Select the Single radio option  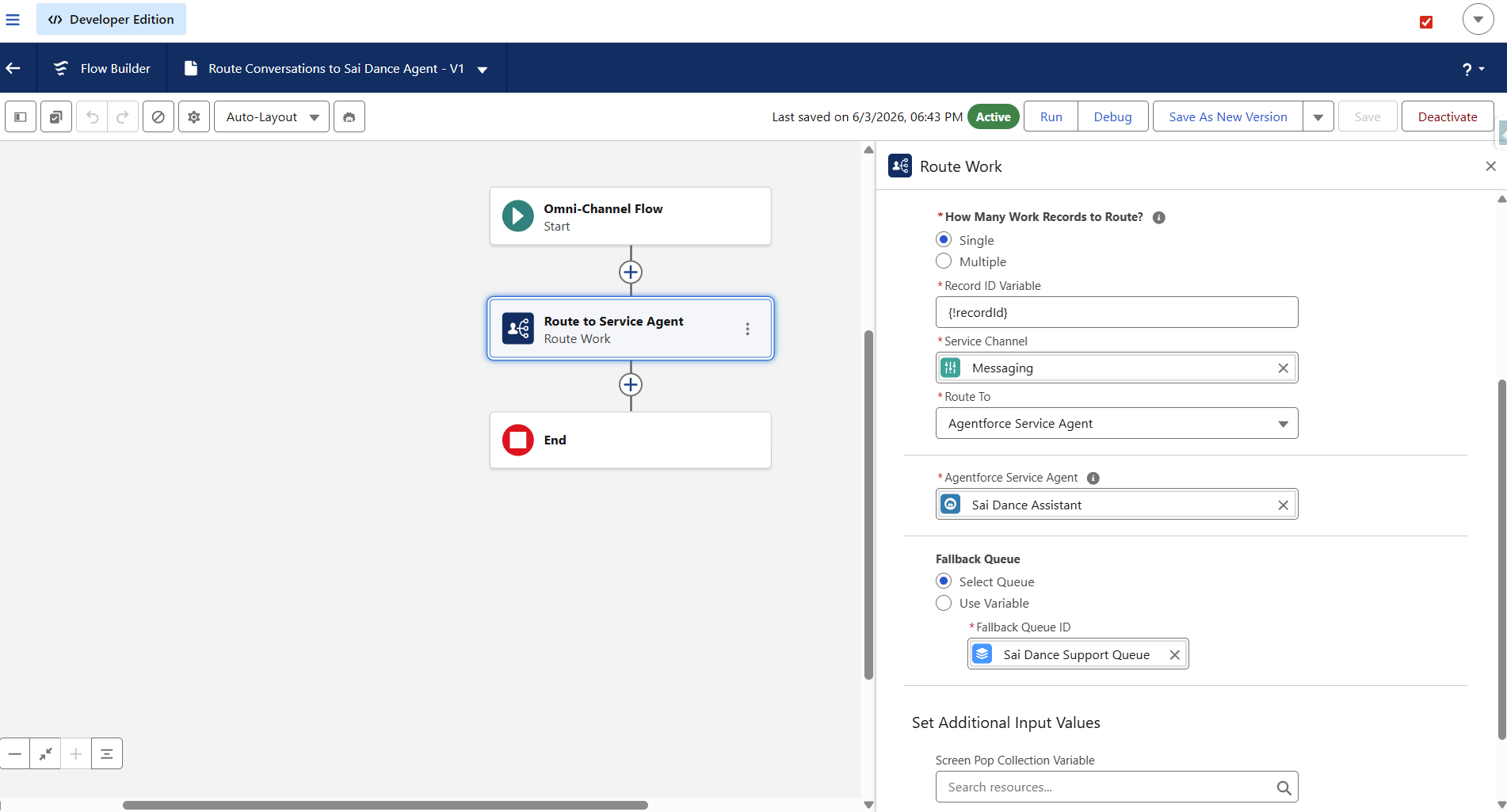click(x=944, y=239)
